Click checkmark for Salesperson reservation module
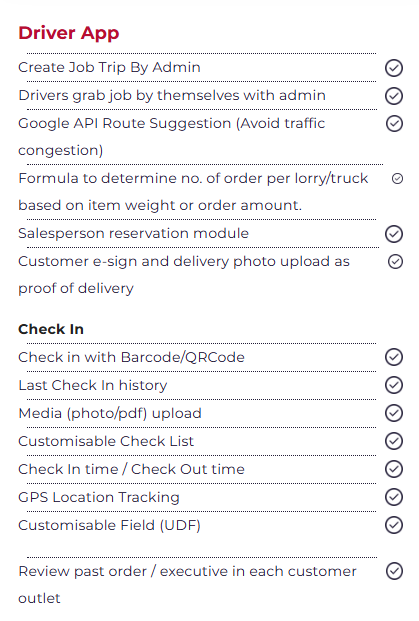Screen dimensions: 419x621 pyautogui.click(x=394, y=234)
